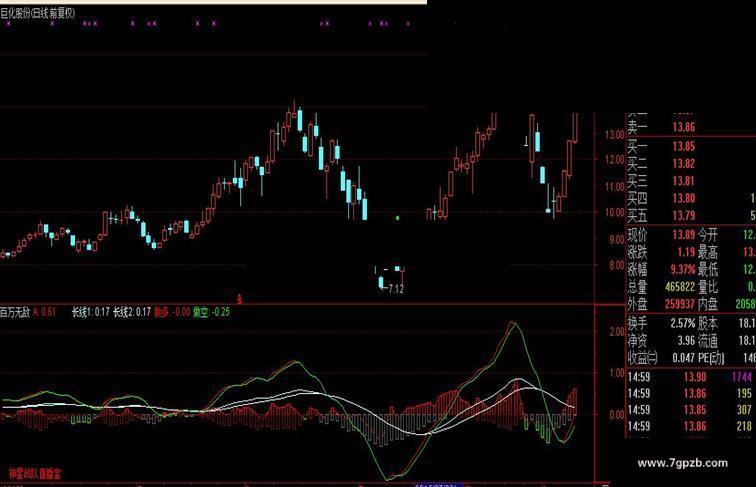Select the 14:59 tick at 13.90

691,377
